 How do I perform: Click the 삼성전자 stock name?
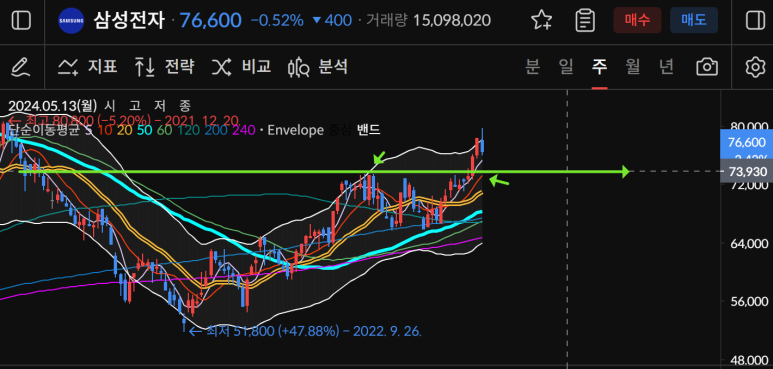[x=129, y=21]
